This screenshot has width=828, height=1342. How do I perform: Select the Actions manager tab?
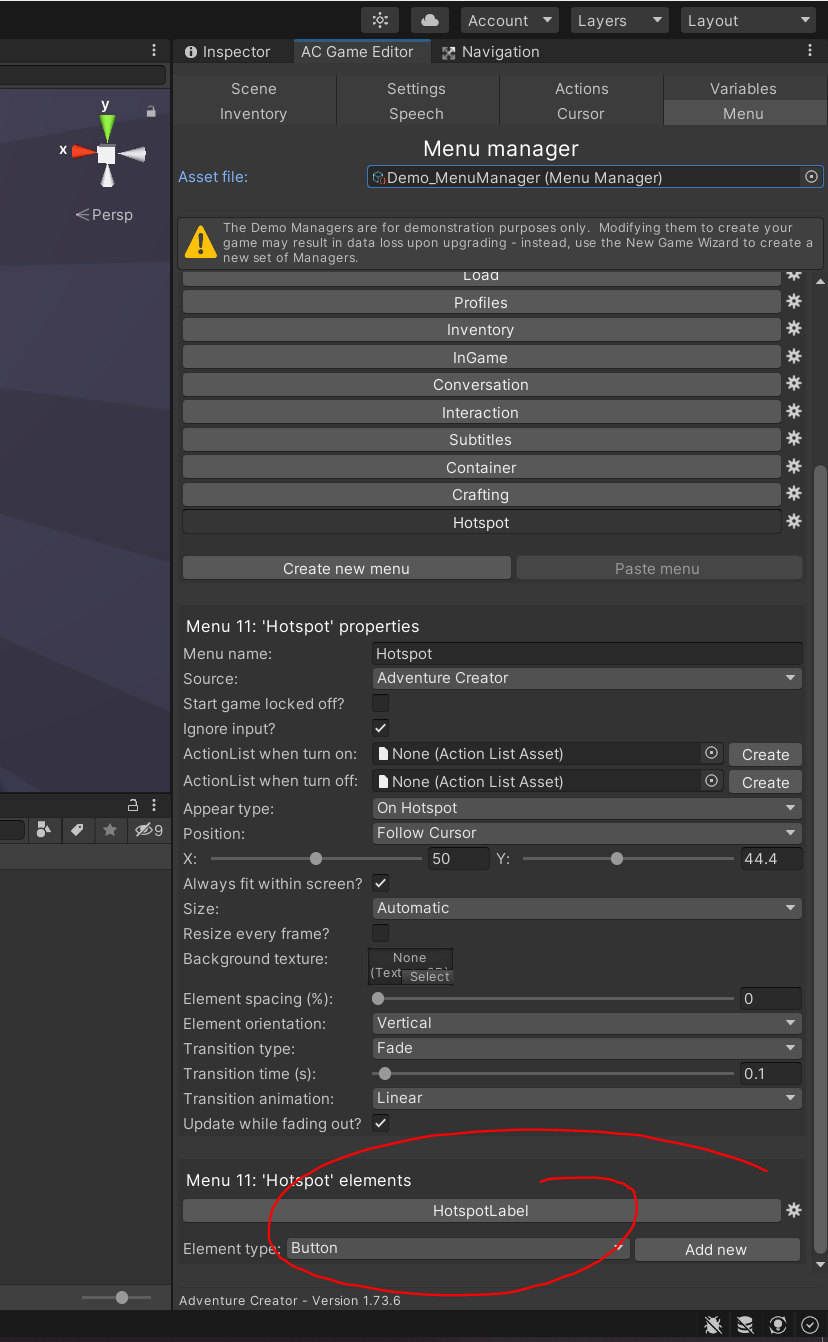(581, 89)
